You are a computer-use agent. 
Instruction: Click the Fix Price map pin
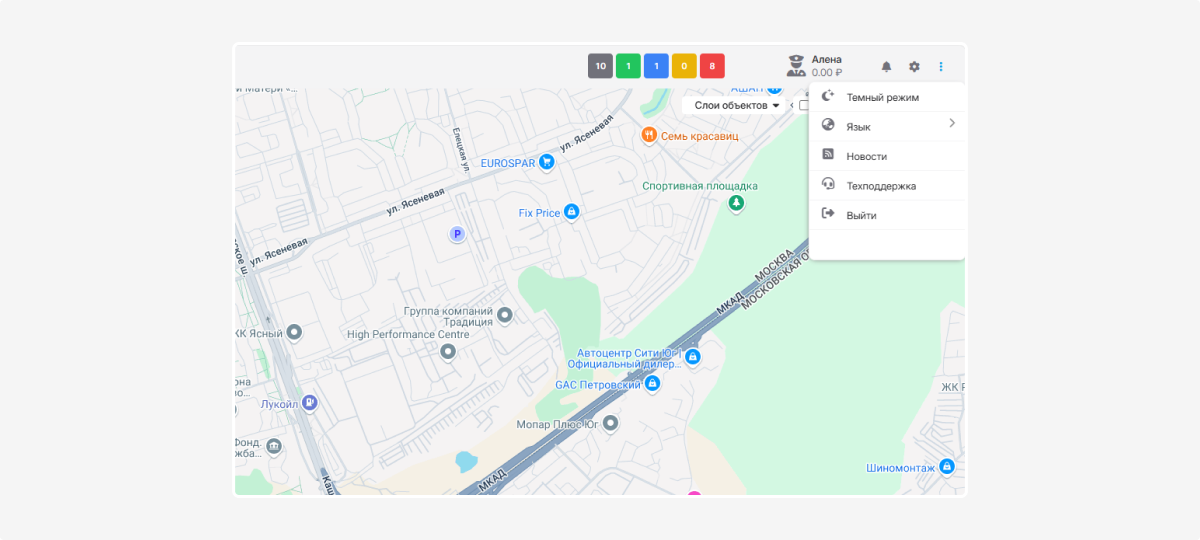(572, 212)
